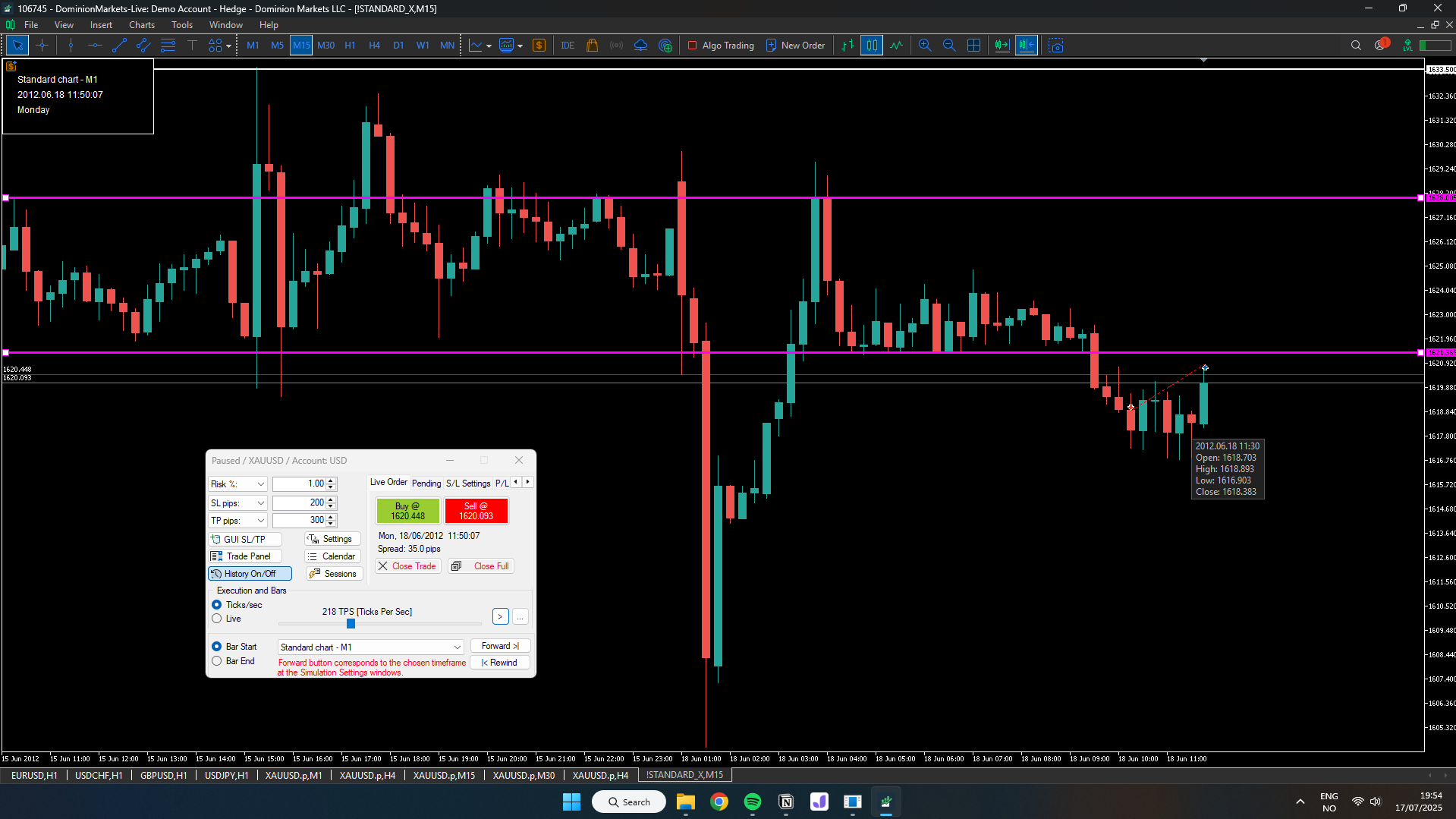The width and height of the screenshot is (1456, 819).
Task: Click the |< Rewind button
Action: [x=500, y=663]
